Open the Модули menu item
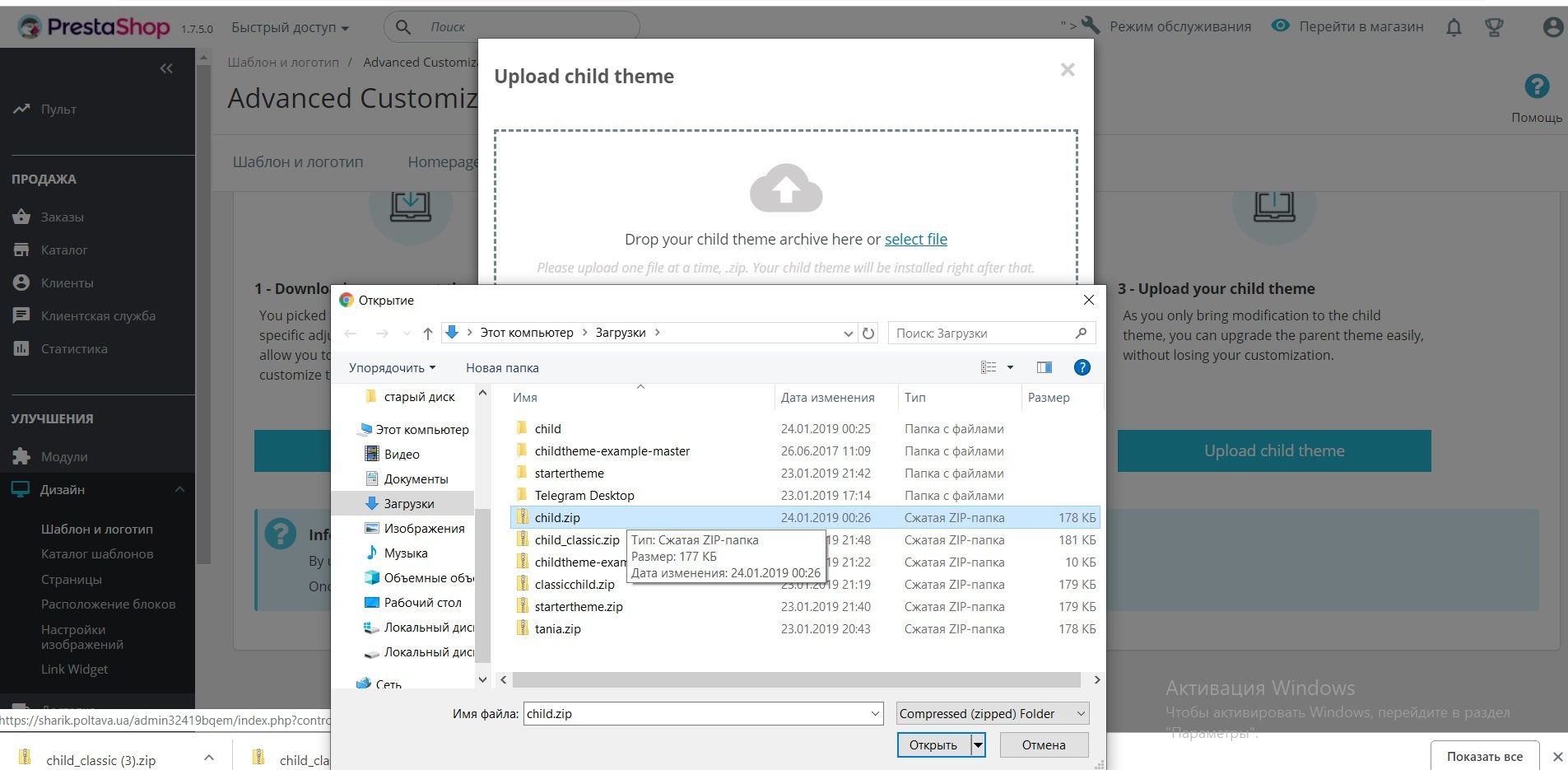1568x770 pixels. pos(64,456)
